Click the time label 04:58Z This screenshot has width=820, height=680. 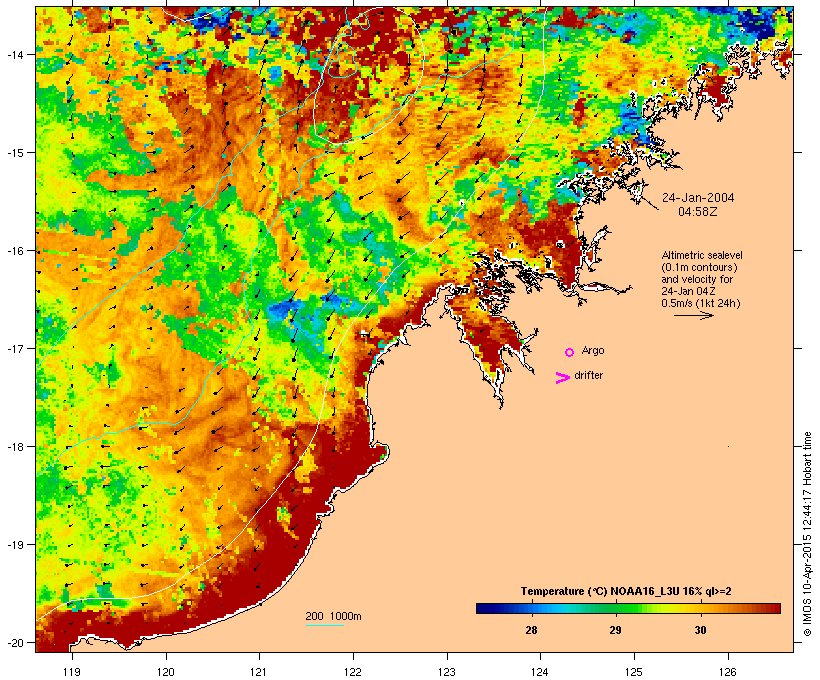pos(698,212)
